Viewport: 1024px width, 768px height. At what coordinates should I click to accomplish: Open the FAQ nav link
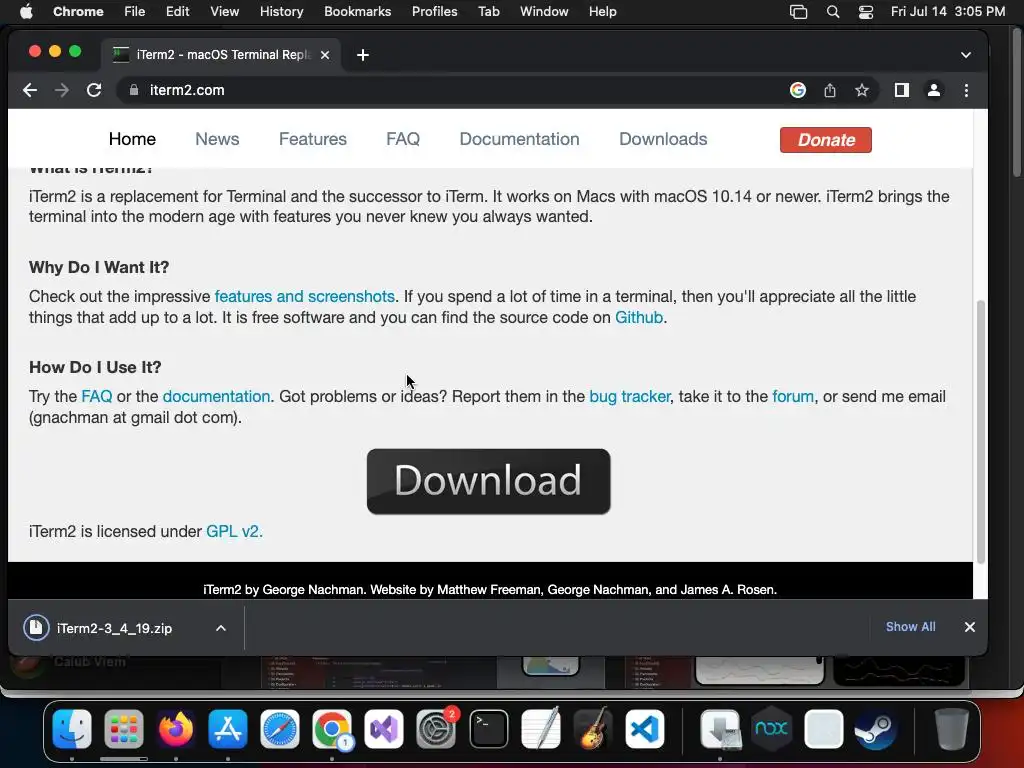(403, 139)
